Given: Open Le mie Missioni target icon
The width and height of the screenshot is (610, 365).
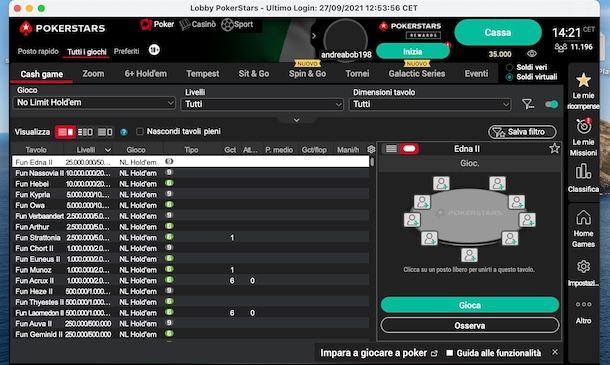Looking at the screenshot, I should (x=584, y=126).
